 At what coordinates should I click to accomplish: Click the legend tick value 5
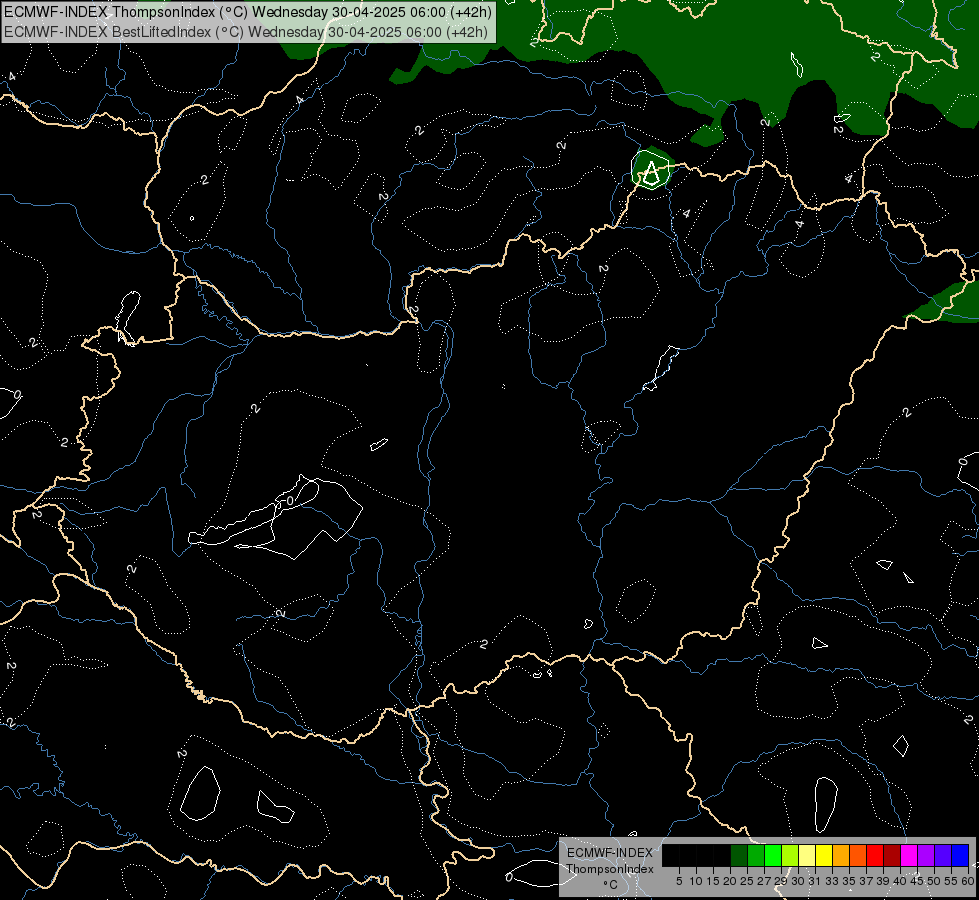679,881
